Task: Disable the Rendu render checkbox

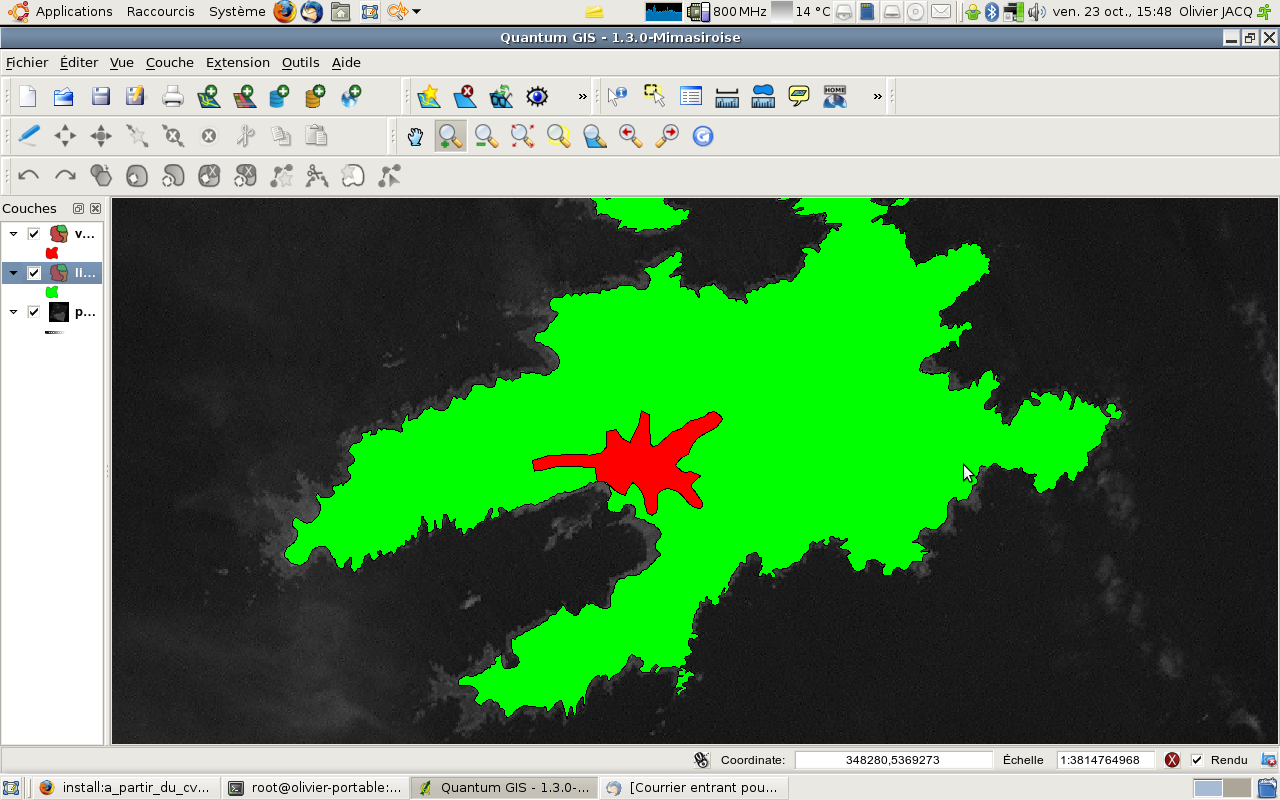Action: (1197, 760)
